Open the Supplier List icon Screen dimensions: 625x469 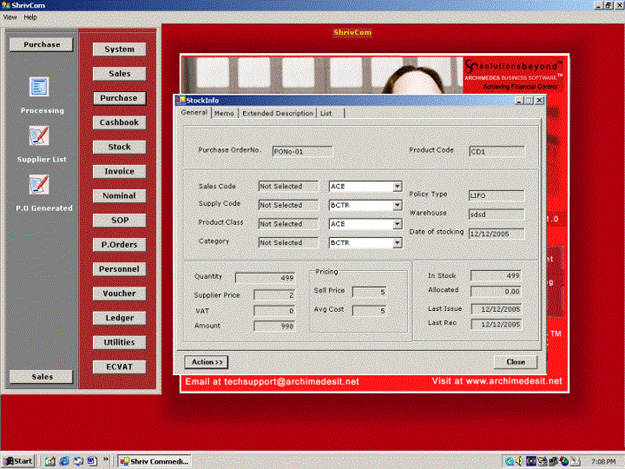39,135
